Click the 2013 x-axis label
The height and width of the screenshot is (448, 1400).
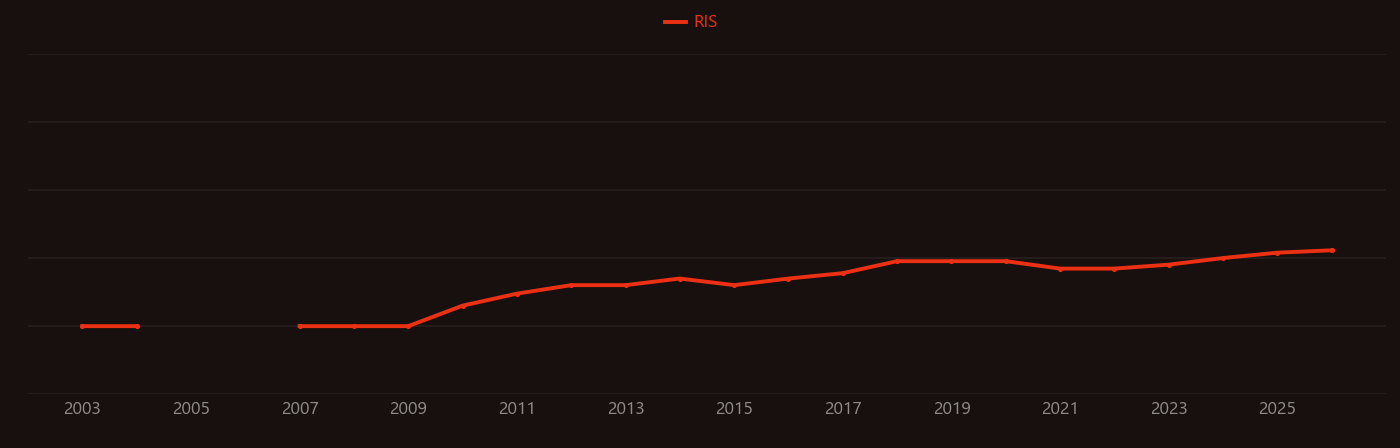626,409
